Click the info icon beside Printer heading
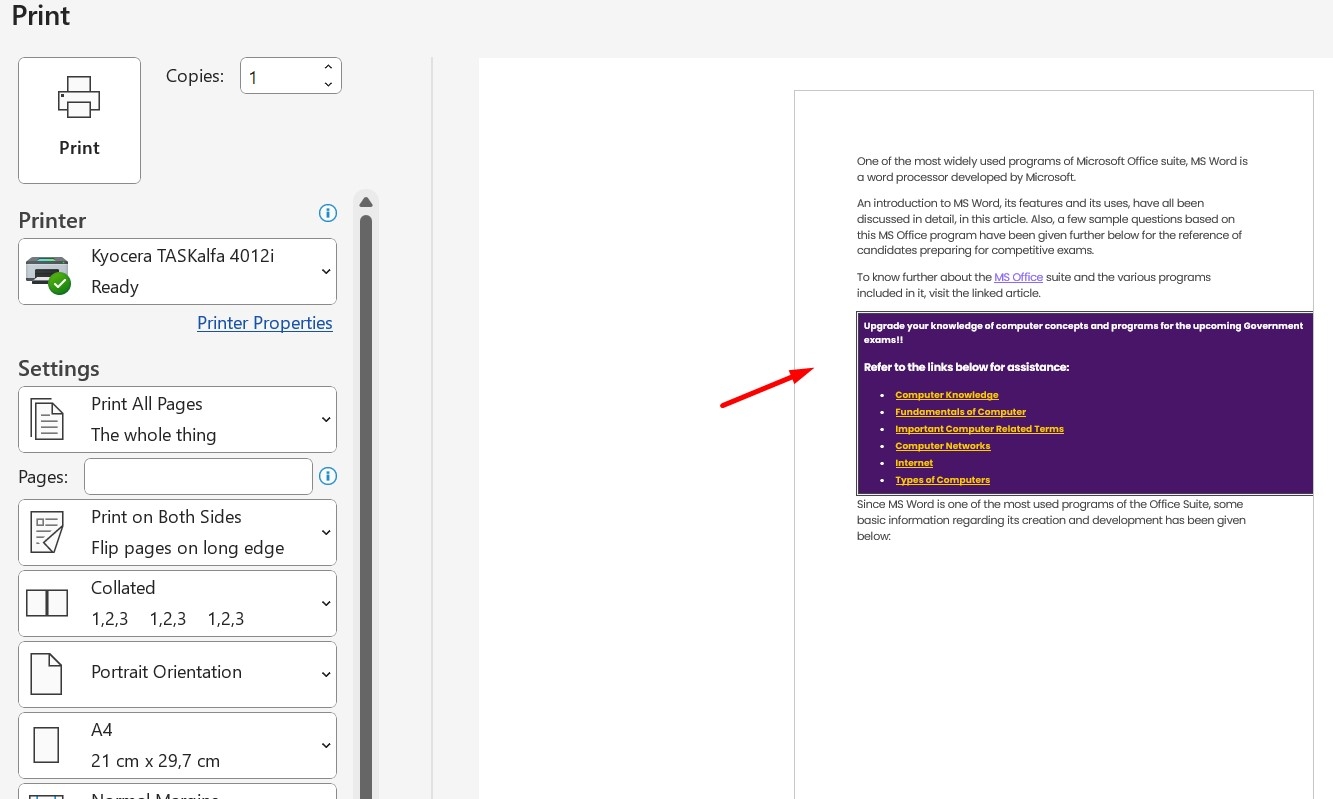Image resolution: width=1333 pixels, height=799 pixels. tap(327, 213)
